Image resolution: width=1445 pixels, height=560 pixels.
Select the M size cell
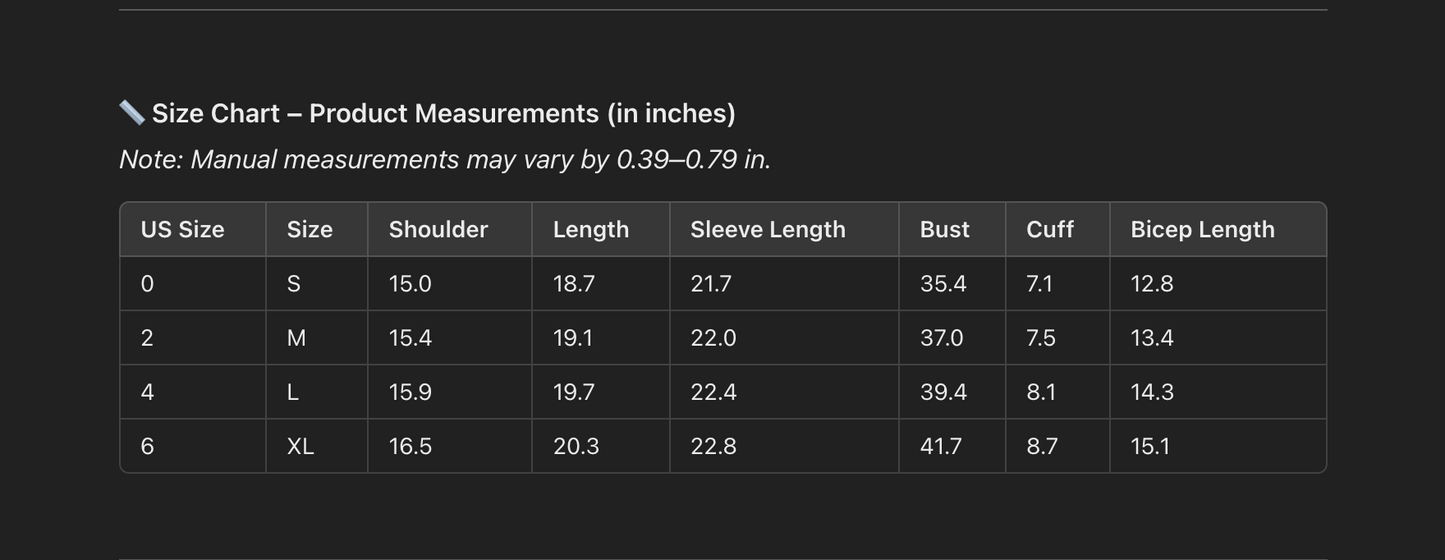point(296,338)
